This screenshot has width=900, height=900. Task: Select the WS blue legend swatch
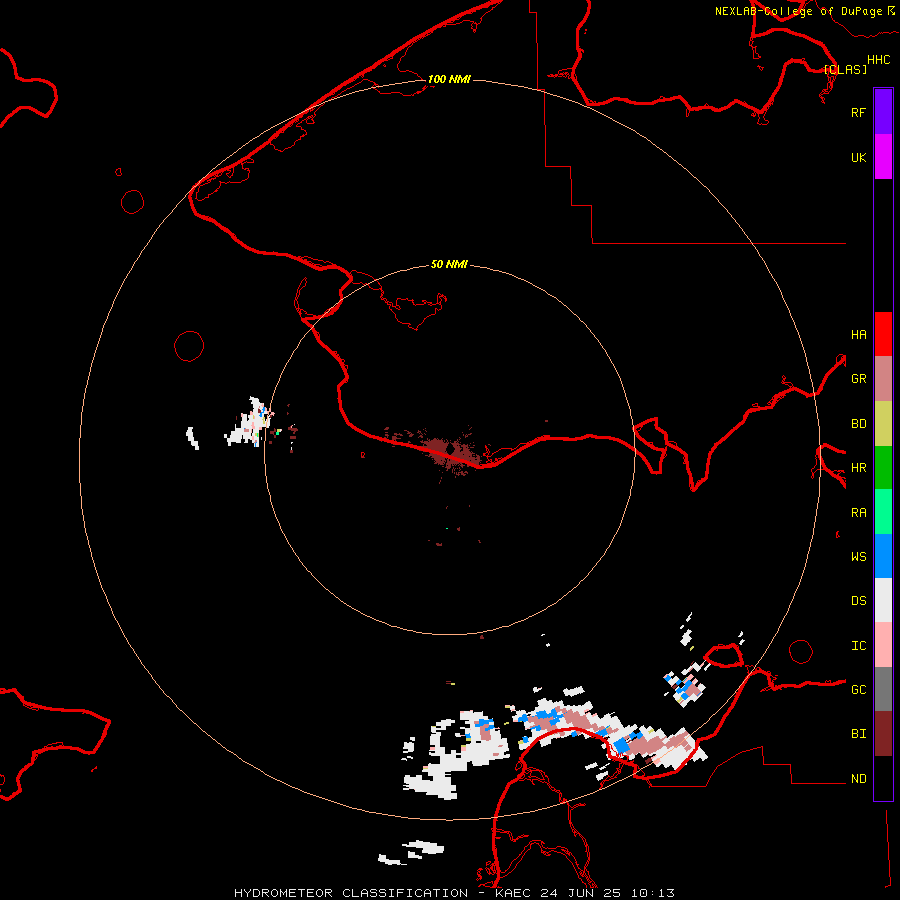coord(883,556)
